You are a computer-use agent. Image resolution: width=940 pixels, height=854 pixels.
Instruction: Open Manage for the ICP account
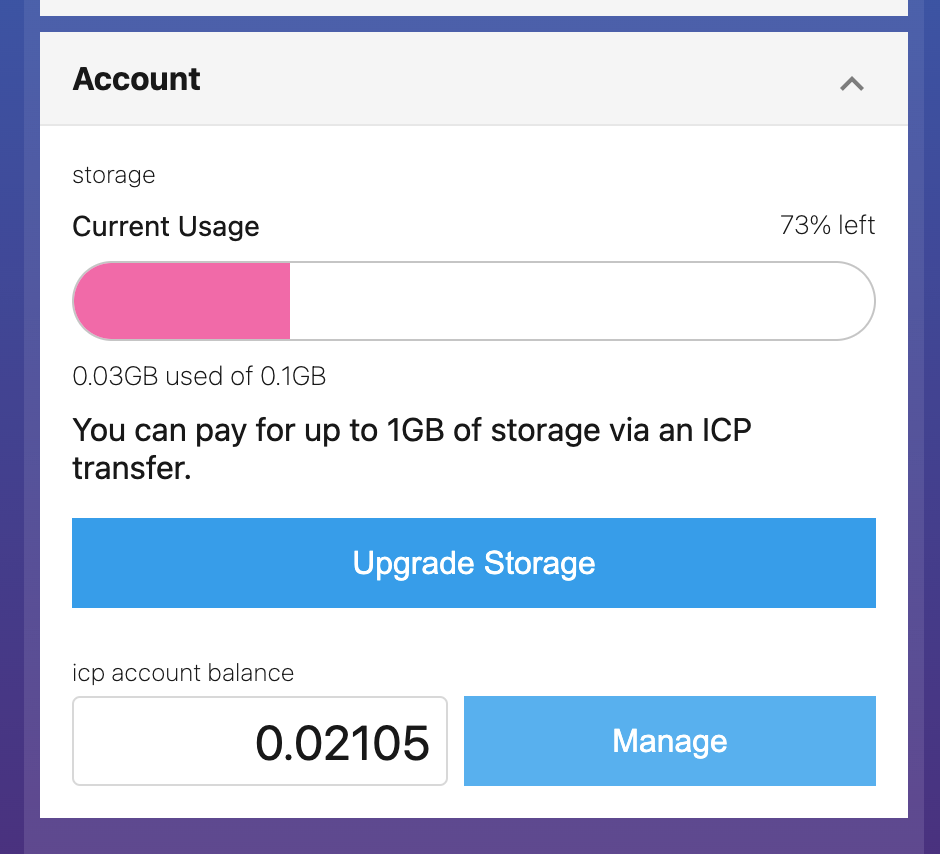click(x=669, y=741)
